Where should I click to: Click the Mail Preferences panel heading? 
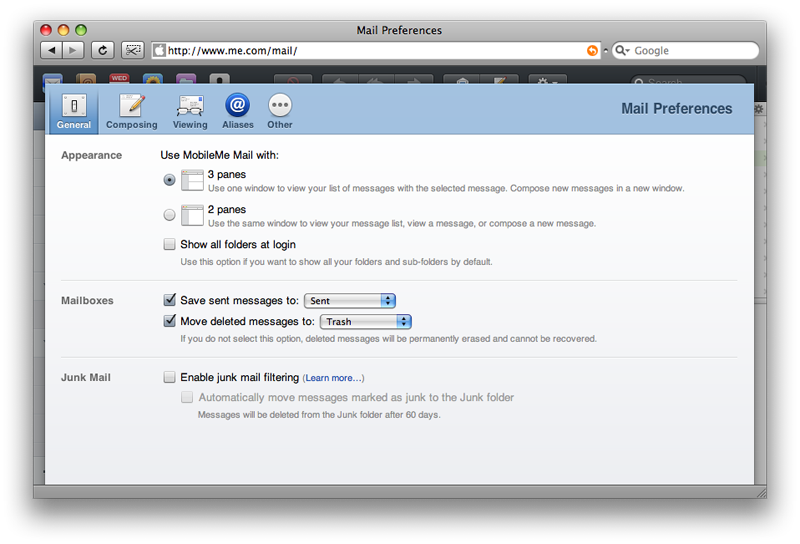[677, 109]
